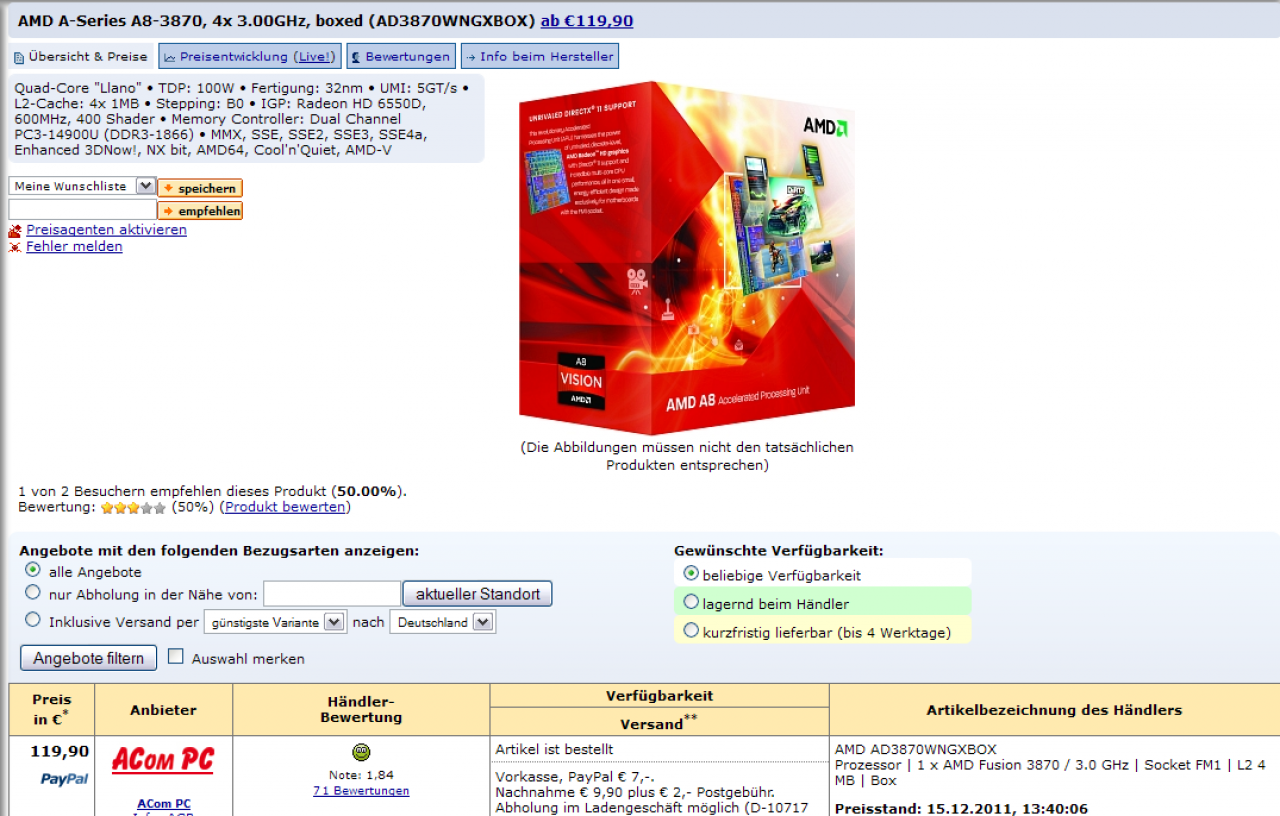Click the price 119,90 cell
Screen dimensions: 1280x816
[x=60, y=751]
